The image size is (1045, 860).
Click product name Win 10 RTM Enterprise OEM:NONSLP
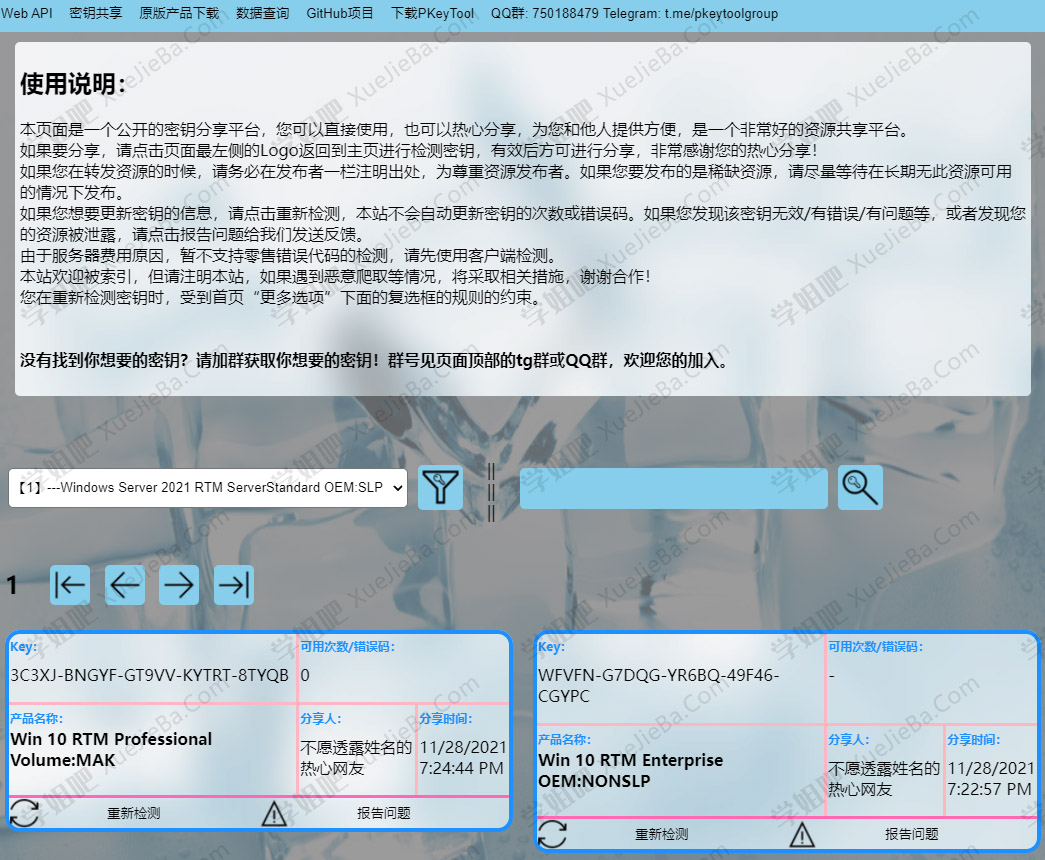tap(630, 770)
